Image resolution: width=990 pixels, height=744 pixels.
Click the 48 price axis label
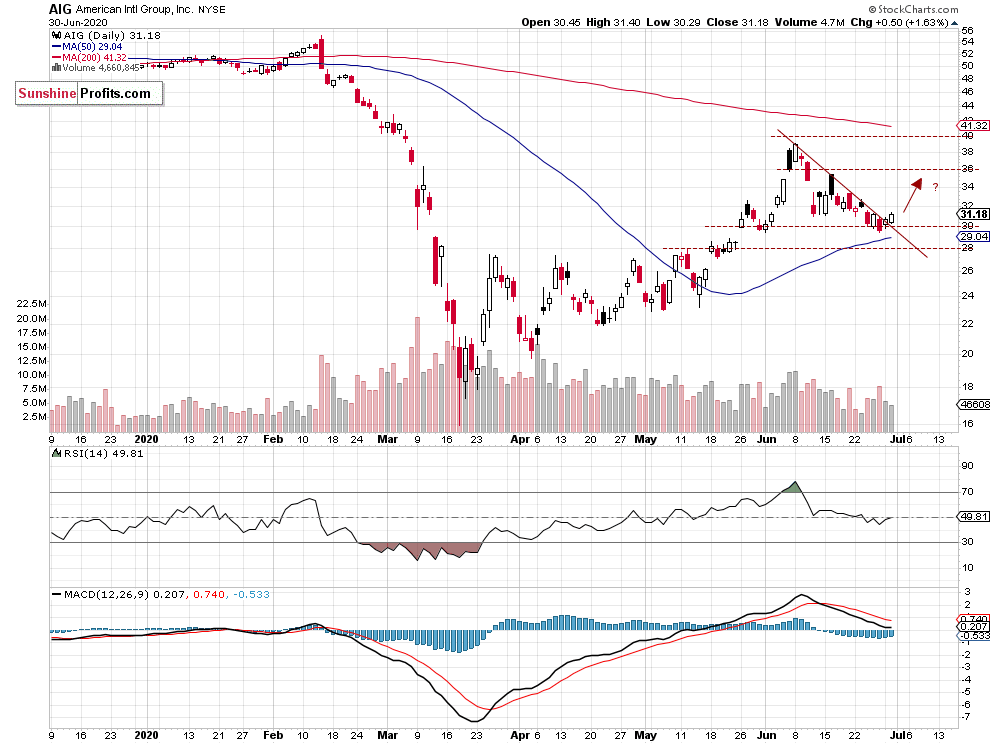click(x=967, y=79)
